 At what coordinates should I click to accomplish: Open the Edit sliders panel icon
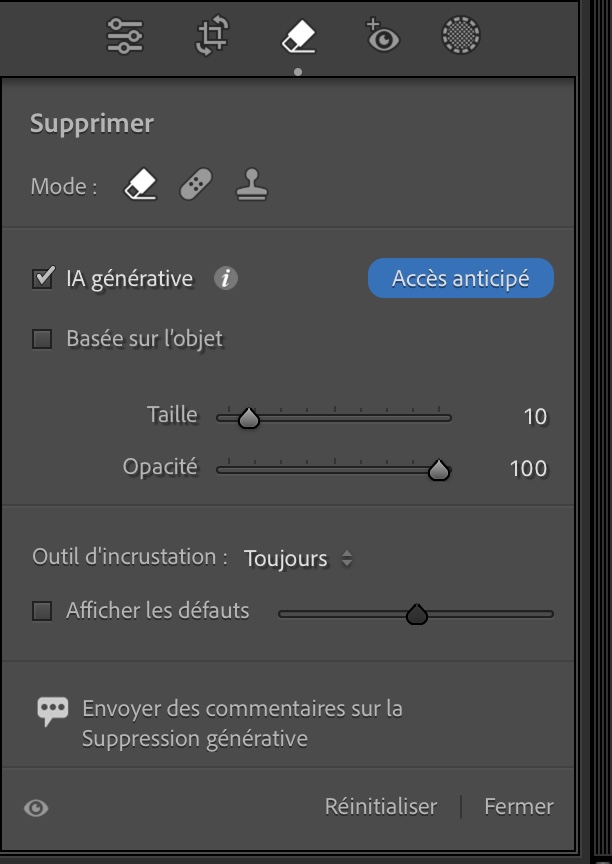pyautogui.click(x=125, y=37)
